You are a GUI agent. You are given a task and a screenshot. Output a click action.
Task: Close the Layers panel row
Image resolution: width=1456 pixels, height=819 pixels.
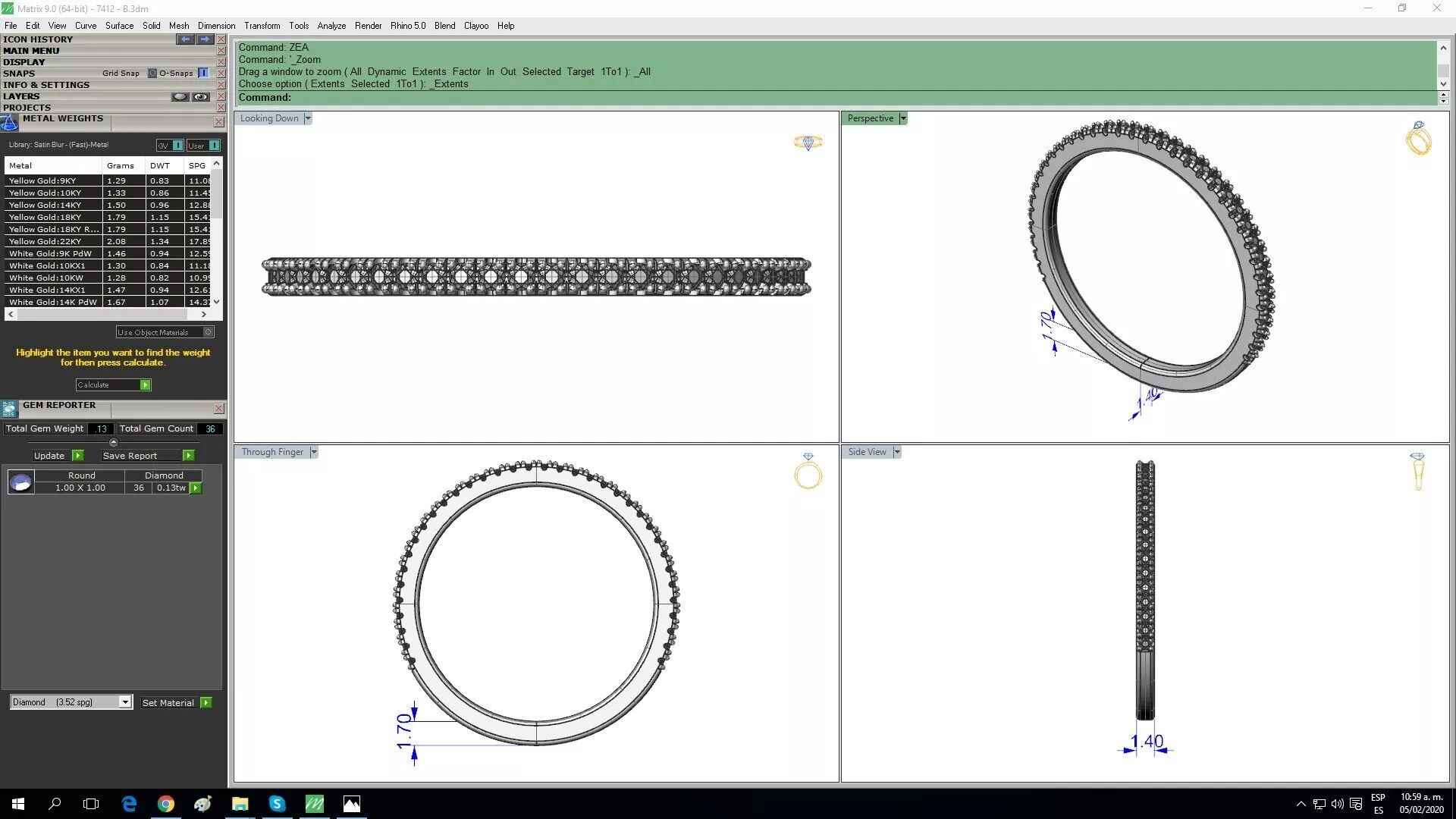click(221, 96)
